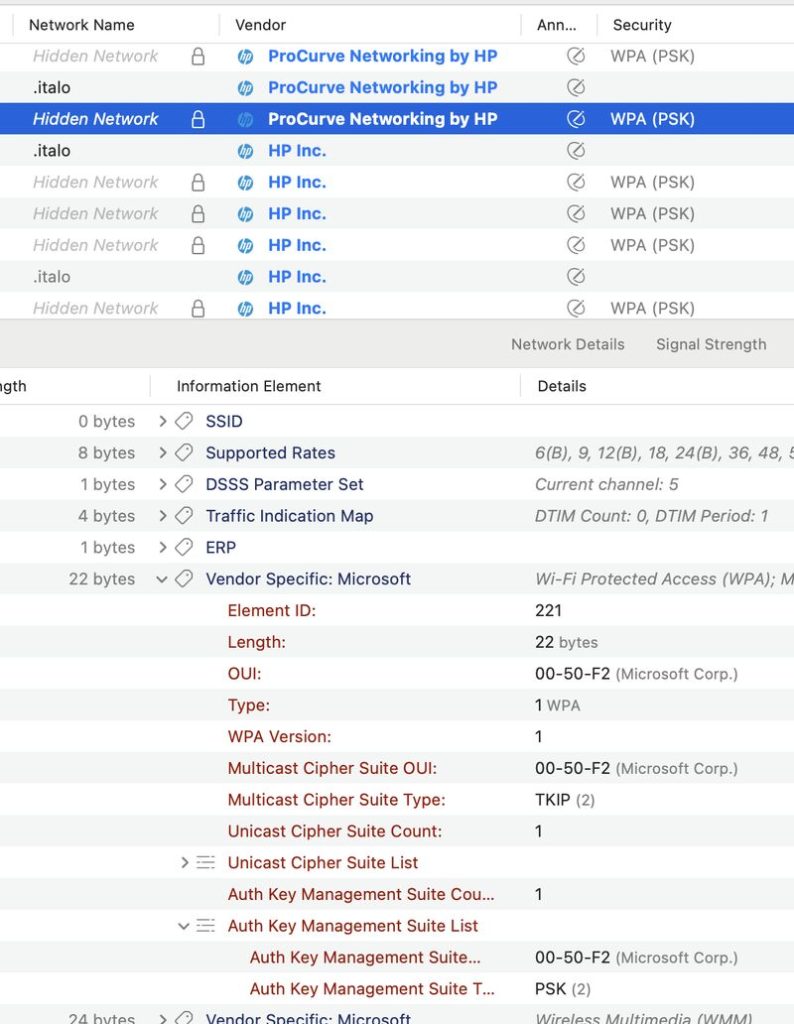Click the 8 bytes length for Supported Rates
This screenshot has width=794, height=1024.
pyautogui.click(x=106, y=453)
